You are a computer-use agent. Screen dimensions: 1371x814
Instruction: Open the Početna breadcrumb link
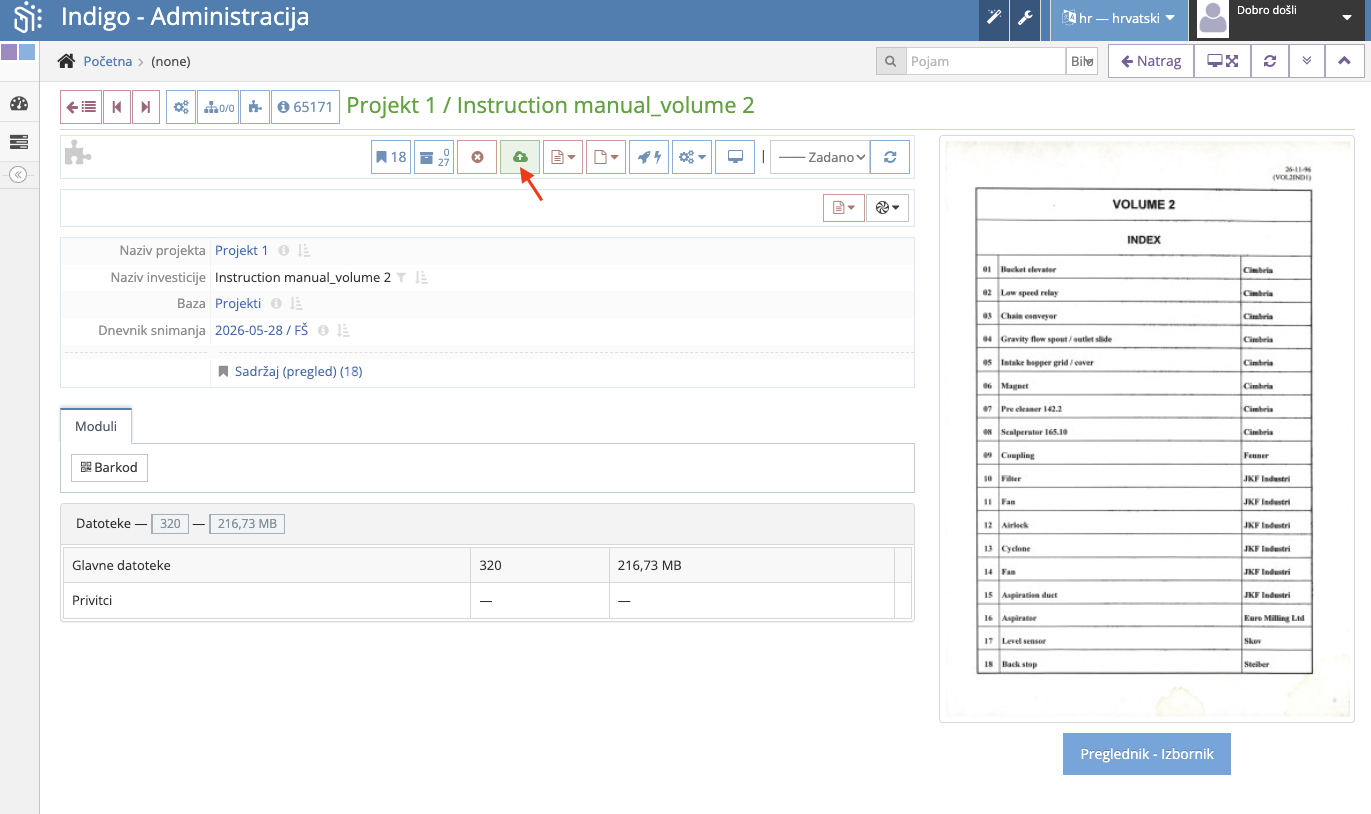[x=108, y=61]
